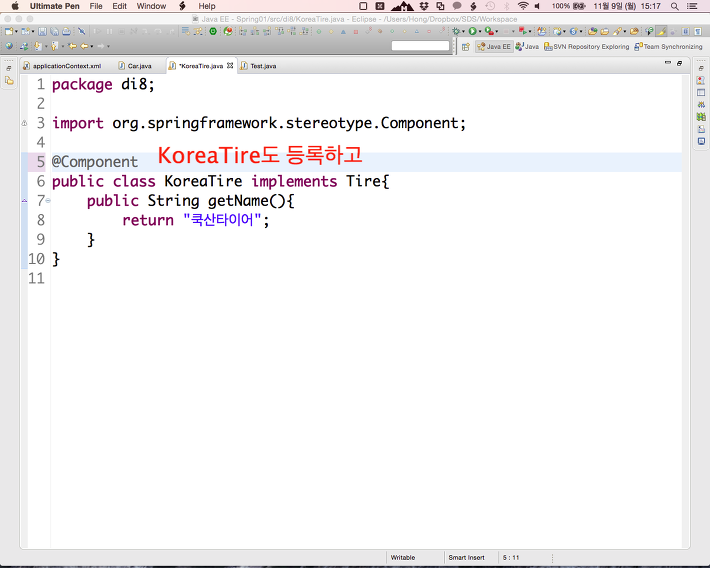Switch to the Java perspective
The image size is (710, 568).
click(527, 46)
